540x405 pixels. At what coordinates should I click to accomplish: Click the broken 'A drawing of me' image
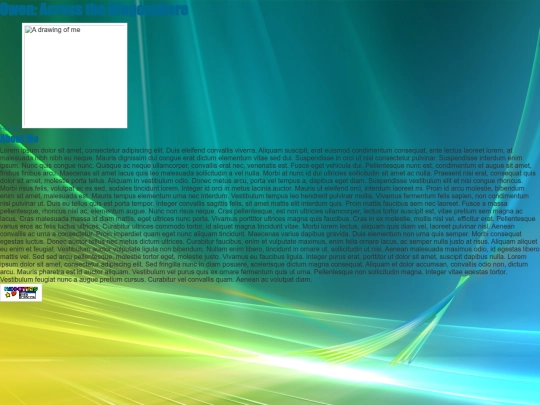74,75
